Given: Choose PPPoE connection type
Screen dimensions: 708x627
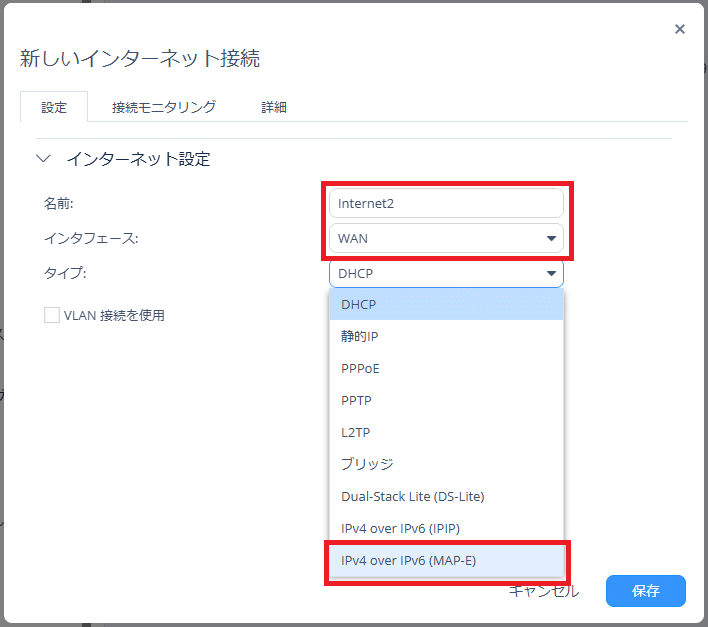Looking at the screenshot, I should click(446, 368).
